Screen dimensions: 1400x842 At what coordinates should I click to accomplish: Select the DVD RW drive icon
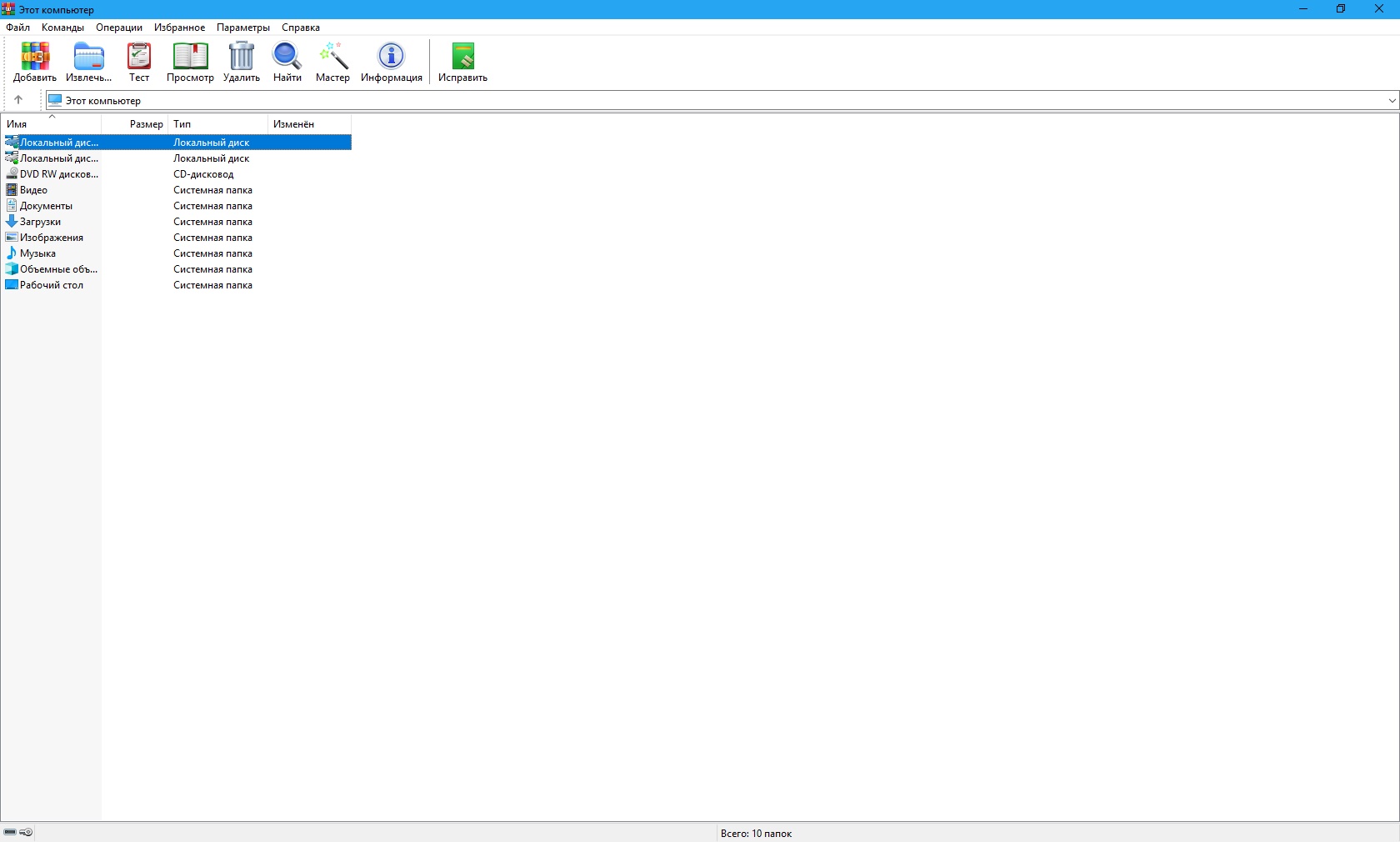point(12,174)
